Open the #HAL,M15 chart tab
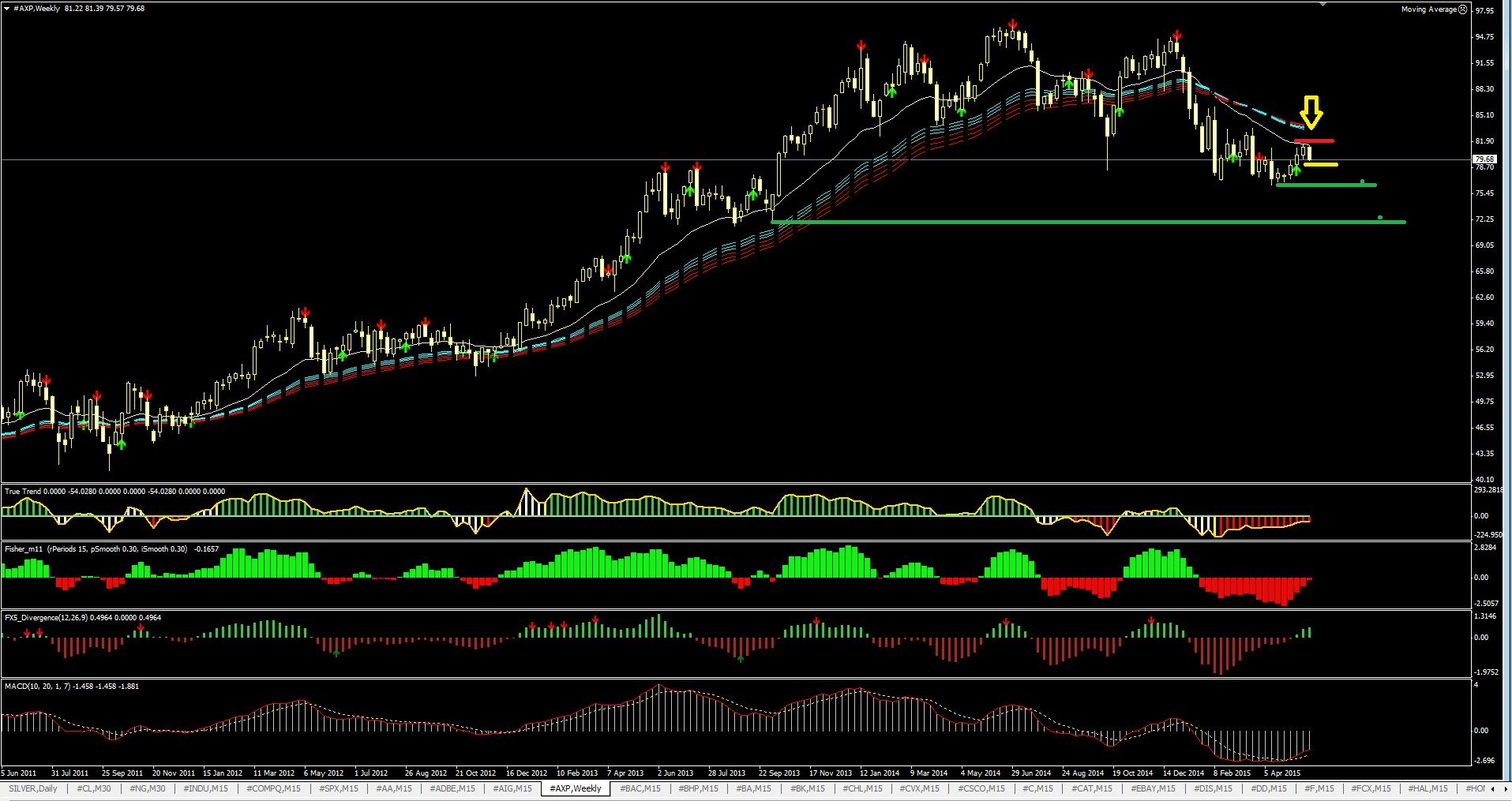This screenshot has height=801, width=1512. pyautogui.click(x=1428, y=788)
